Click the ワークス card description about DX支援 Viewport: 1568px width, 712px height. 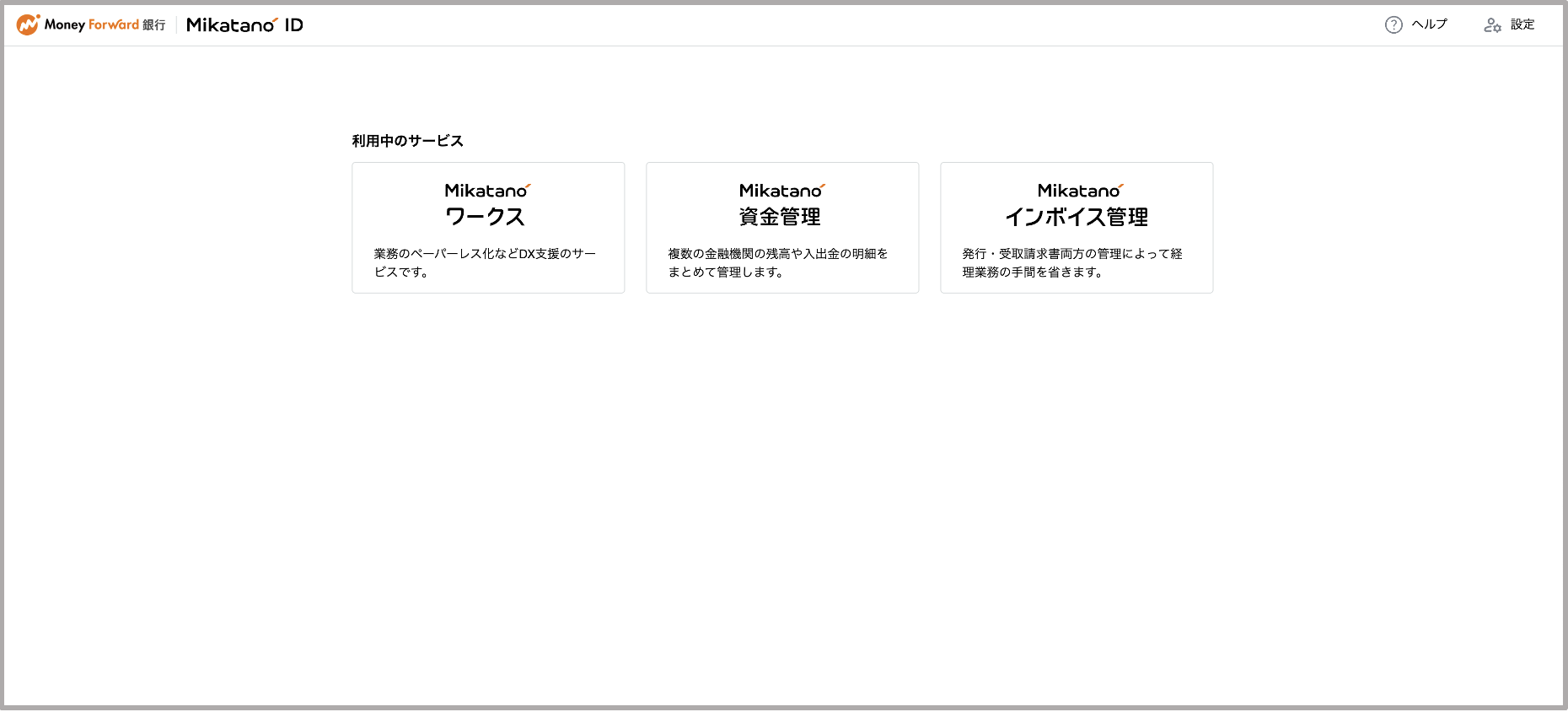pyautogui.click(x=485, y=262)
